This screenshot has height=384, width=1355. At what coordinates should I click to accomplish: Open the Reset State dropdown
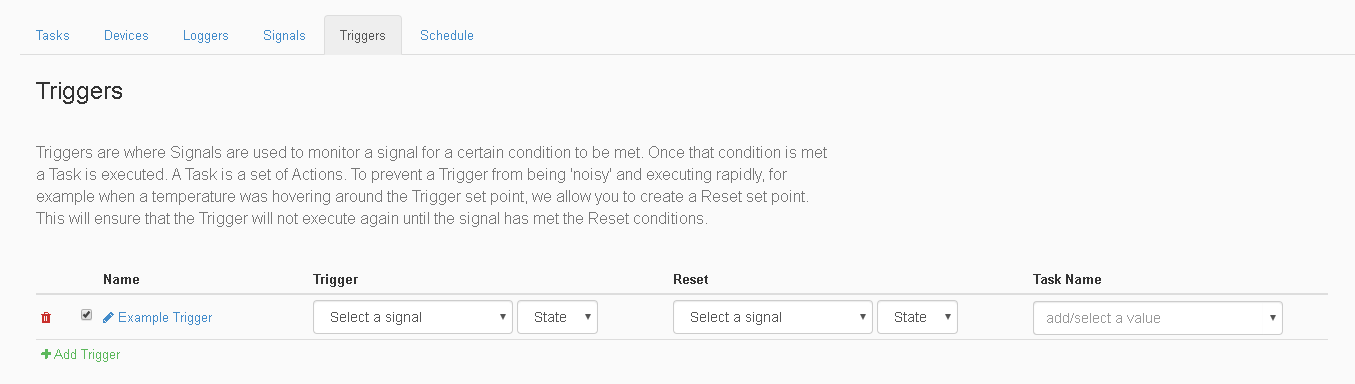pyautogui.click(x=918, y=317)
